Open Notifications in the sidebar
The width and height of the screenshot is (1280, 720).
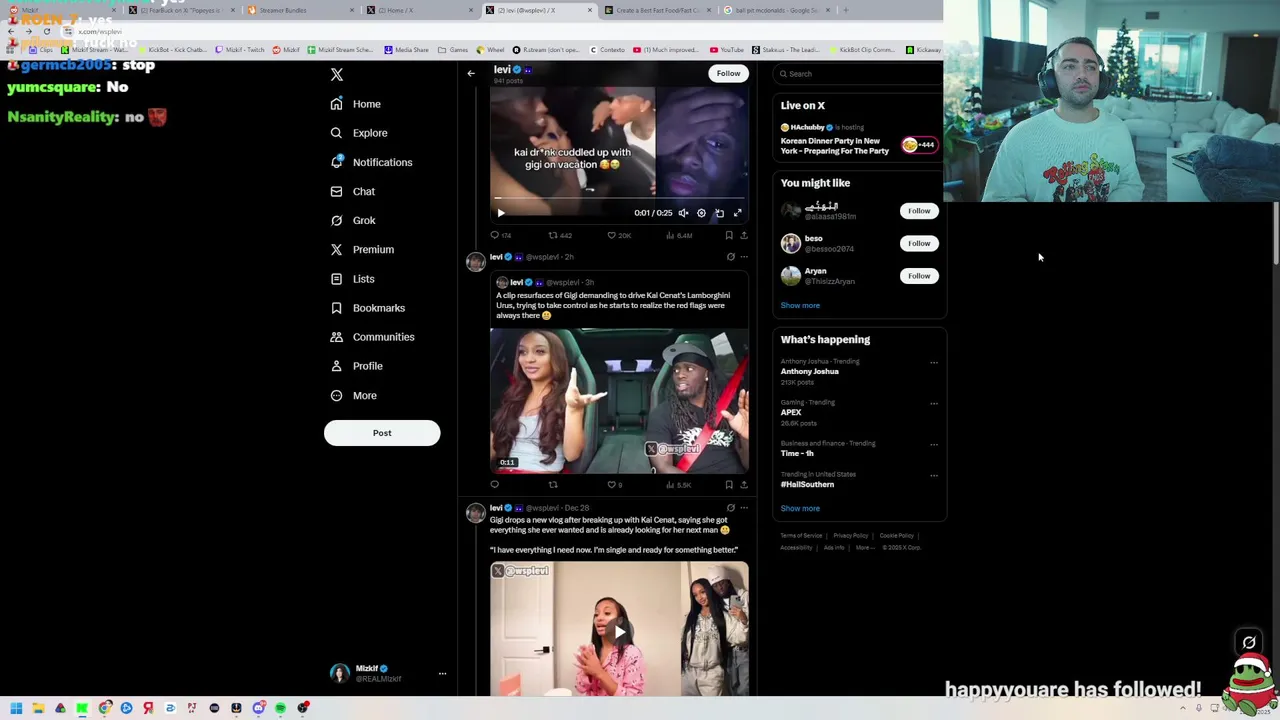(x=370, y=162)
